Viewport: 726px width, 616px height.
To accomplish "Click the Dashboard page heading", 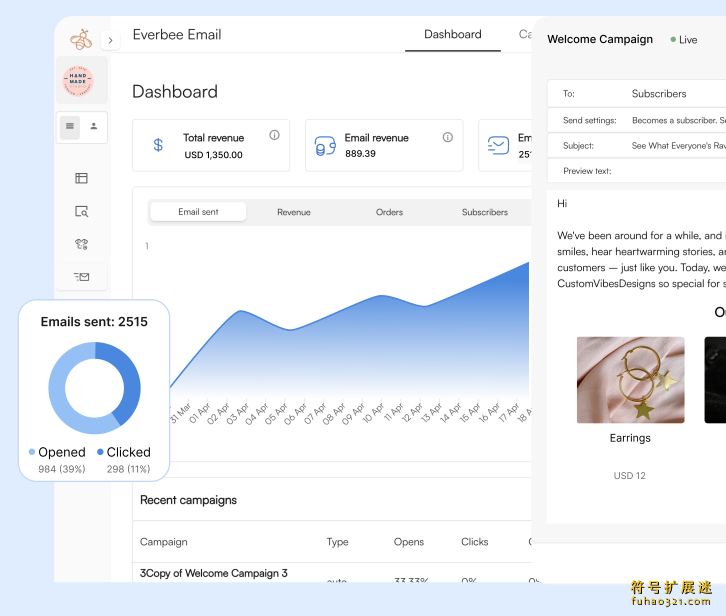I will click(x=175, y=92).
